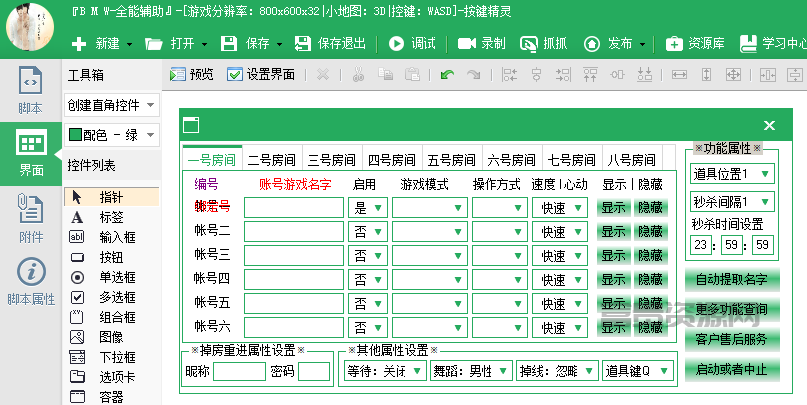Open 启用 dropdown for first account row
Image resolution: width=807 pixels, height=405 pixels.
click(367, 208)
